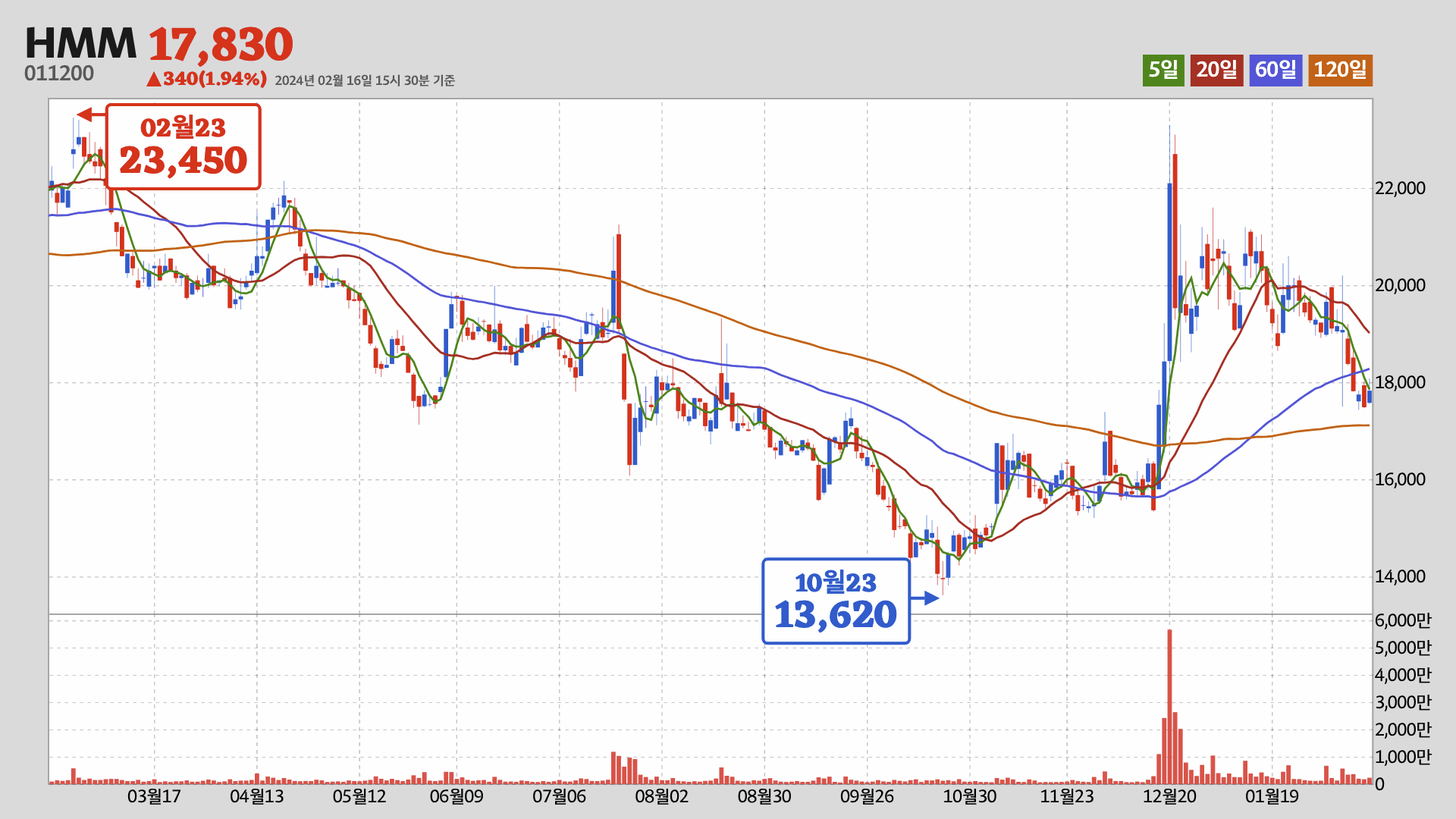Click the tallest December volume bar
This screenshot has width=1456, height=819.
coord(1169,707)
